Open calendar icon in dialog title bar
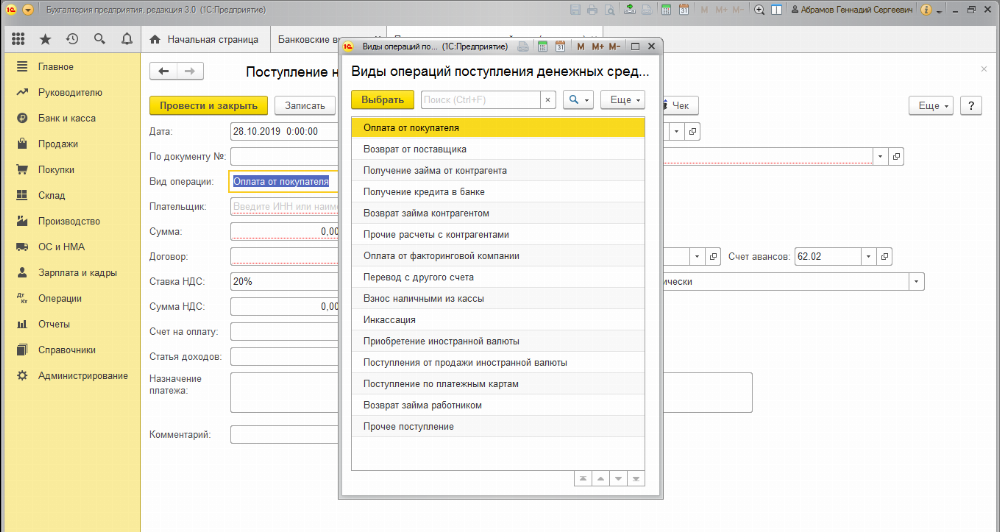The height and width of the screenshot is (532, 1000). (x=560, y=46)
